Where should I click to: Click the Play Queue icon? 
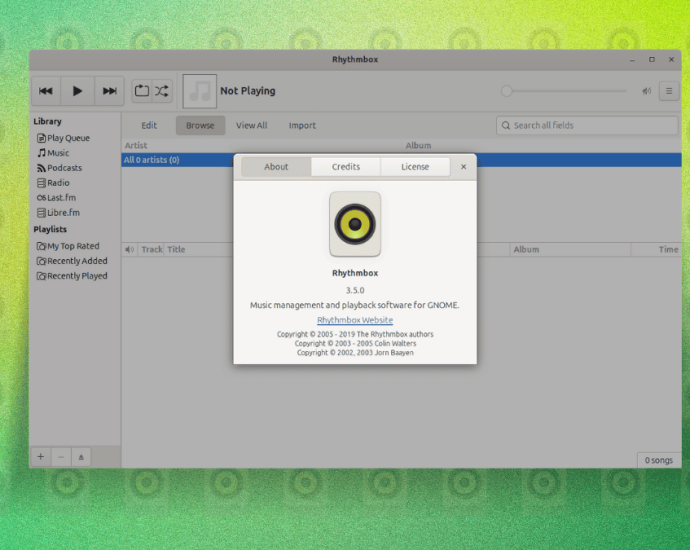point(41,138)
